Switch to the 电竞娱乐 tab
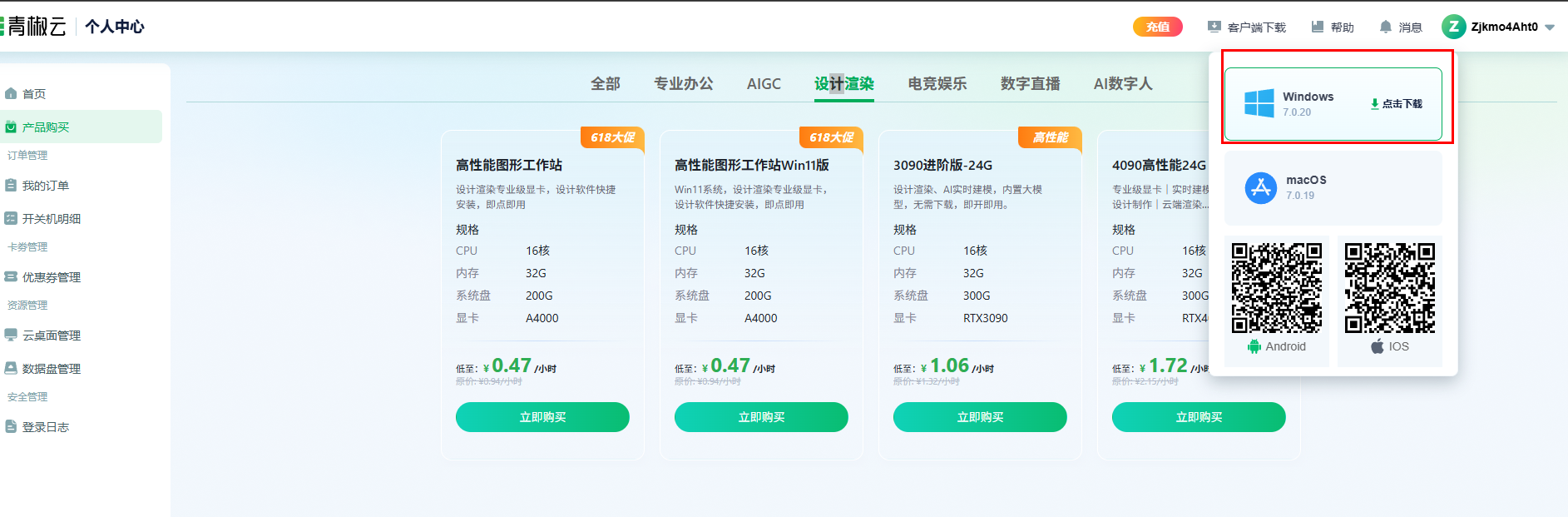This screenshot has height=517, width=1568. click(x=937, y=83)
